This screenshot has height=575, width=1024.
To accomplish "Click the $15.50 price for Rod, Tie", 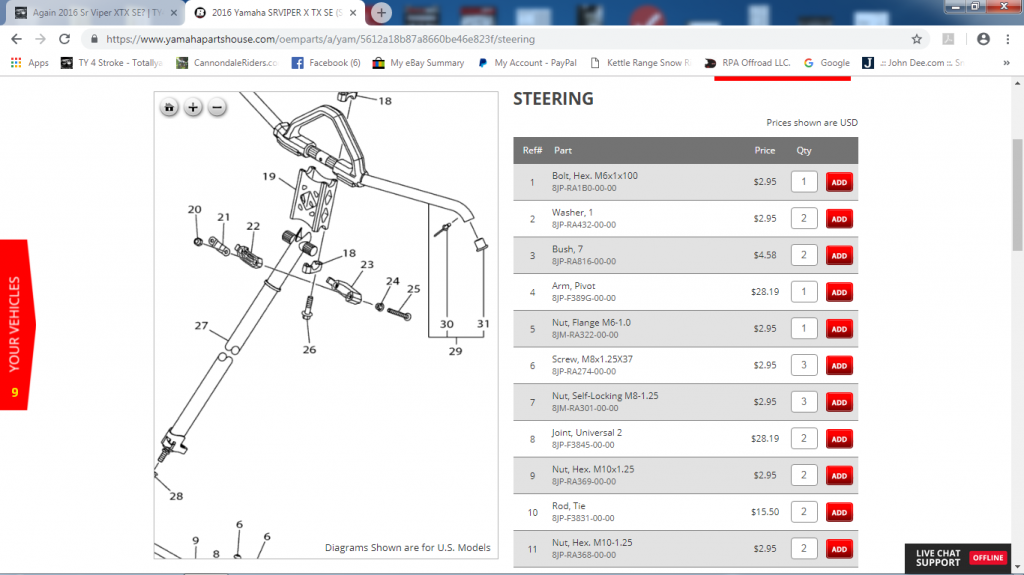I will point(765,512).
